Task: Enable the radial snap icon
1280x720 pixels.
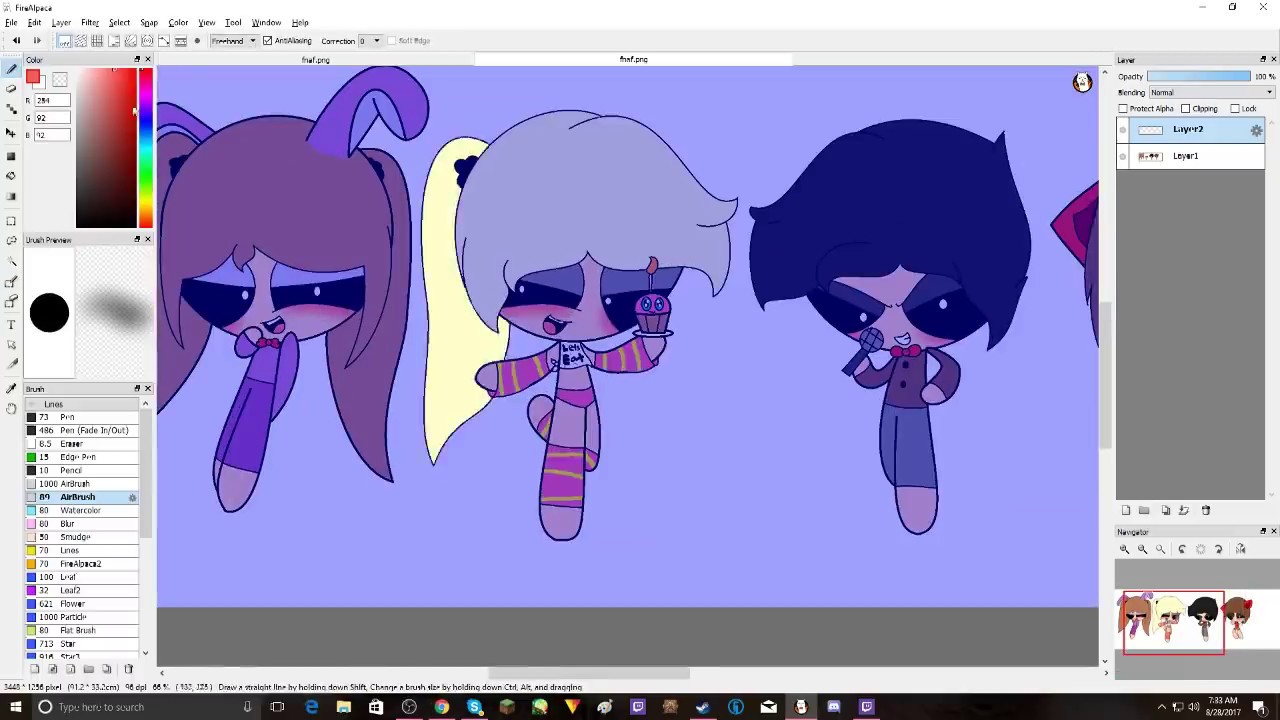Action: [x=130, y=41]
